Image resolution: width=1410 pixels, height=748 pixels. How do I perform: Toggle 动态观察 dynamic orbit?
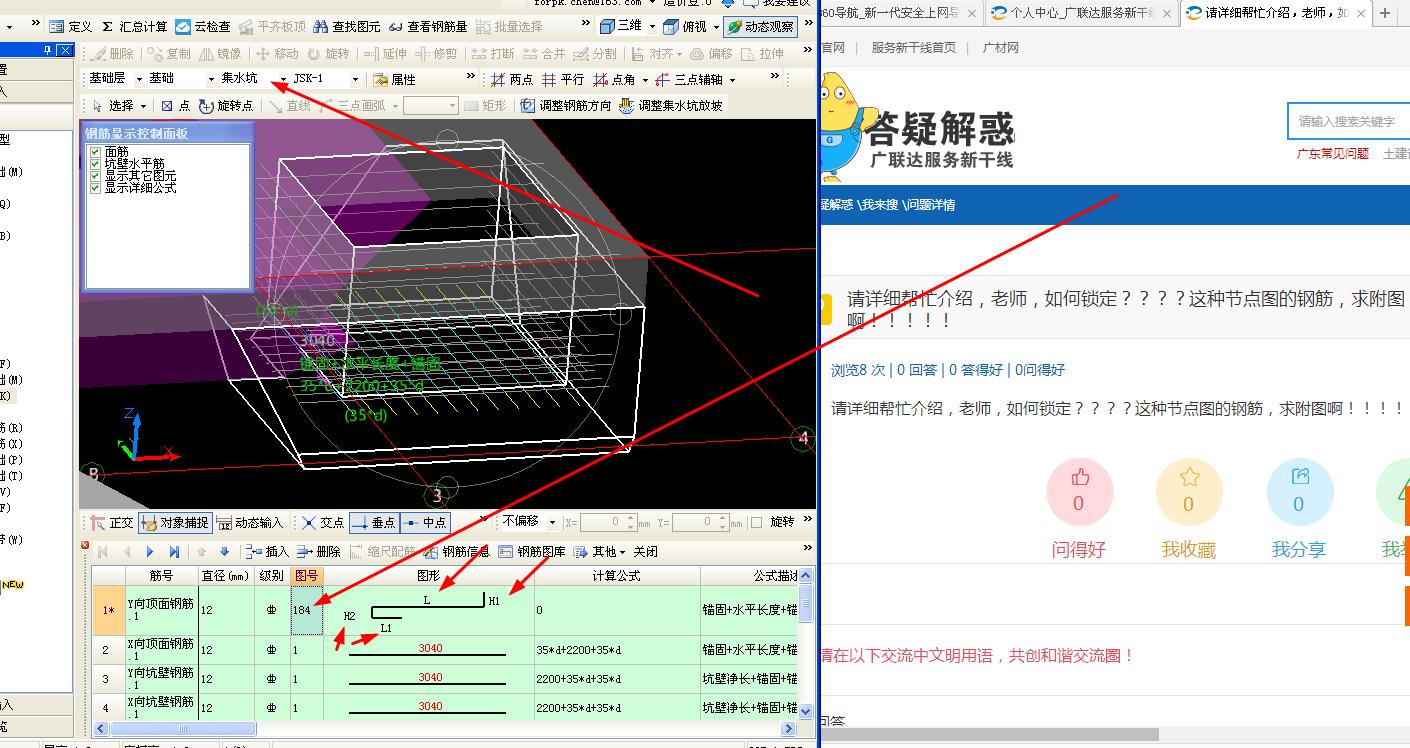click(x=761, y=27)
